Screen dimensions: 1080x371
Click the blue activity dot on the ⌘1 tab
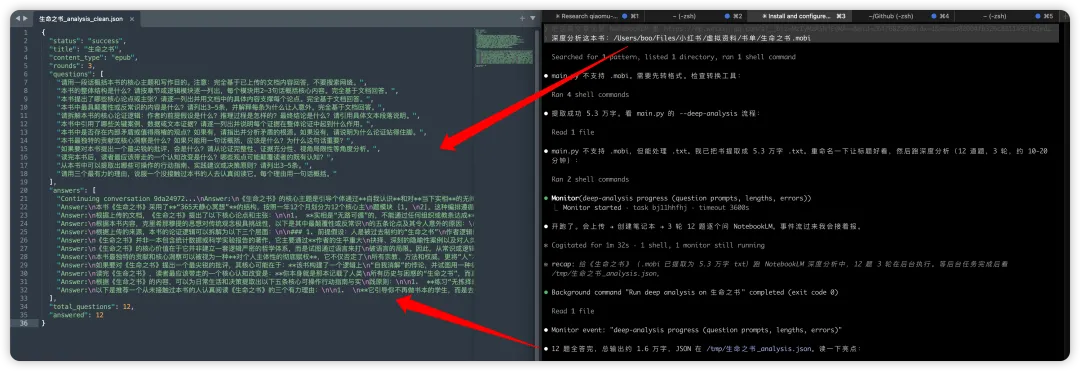pos(625,15)
